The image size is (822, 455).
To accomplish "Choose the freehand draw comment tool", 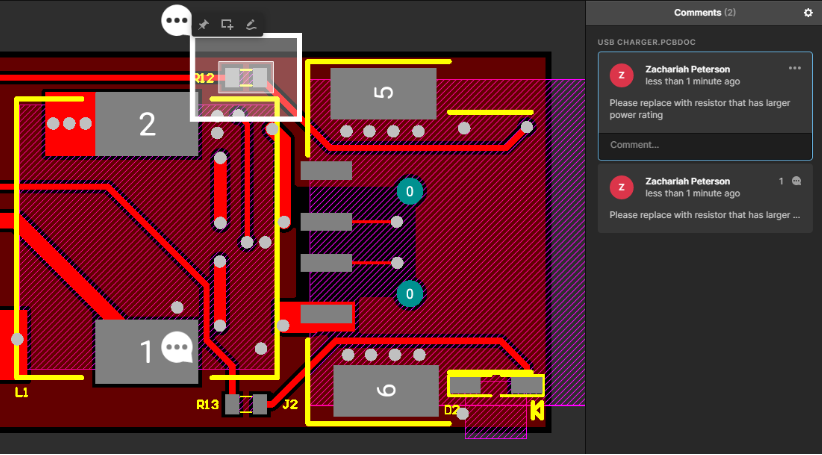I will click(x=251, y=25).
